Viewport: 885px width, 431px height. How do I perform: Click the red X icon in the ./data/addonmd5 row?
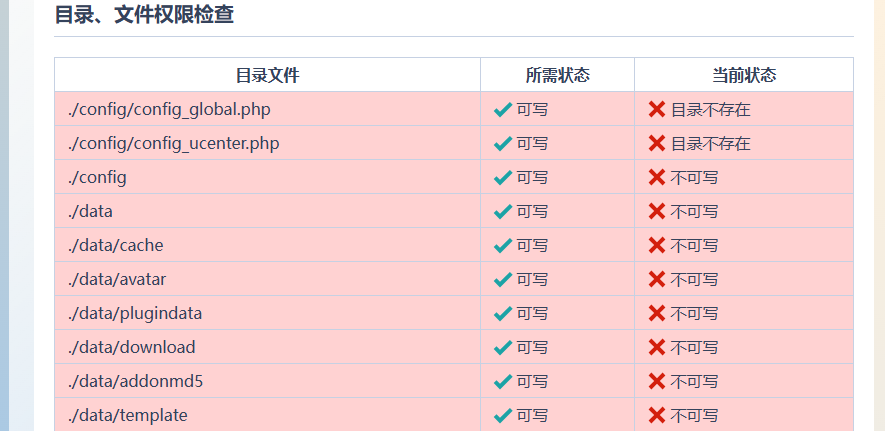[x=657, y=381]
